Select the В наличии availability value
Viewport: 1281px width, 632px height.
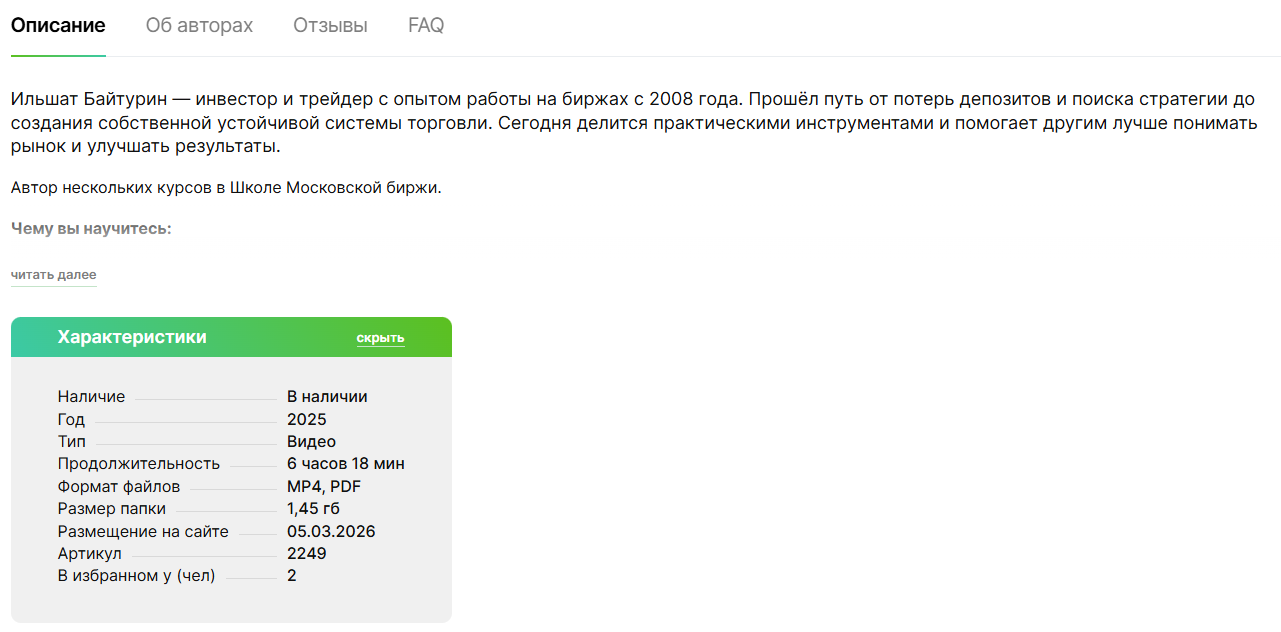pos(327,397)
